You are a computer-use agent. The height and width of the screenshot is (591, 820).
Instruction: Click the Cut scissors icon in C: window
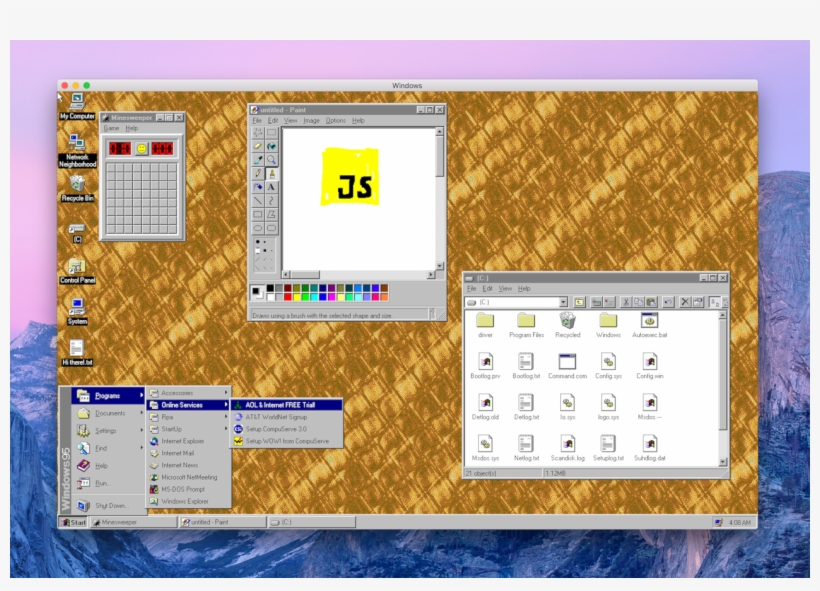pos(625,302)
